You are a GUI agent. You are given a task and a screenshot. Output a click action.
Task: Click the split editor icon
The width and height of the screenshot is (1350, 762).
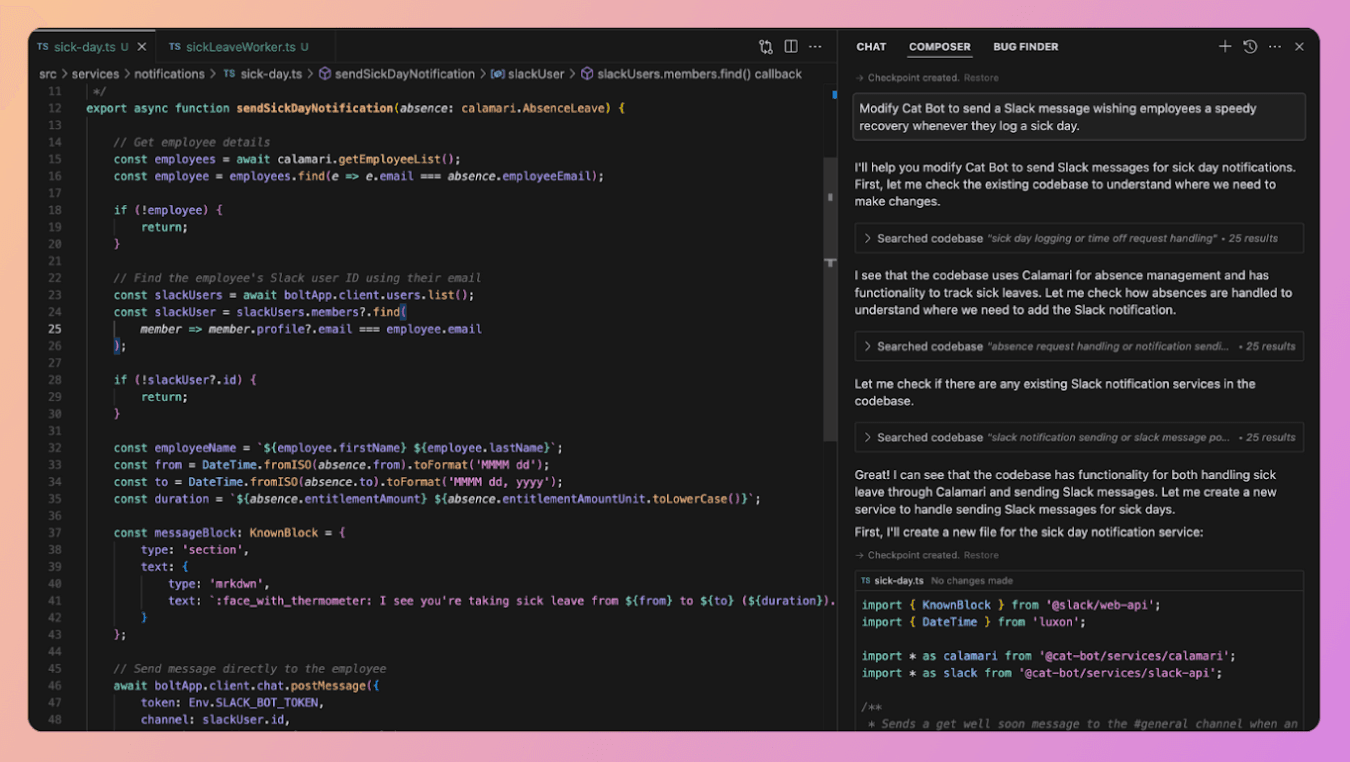(791, 47)
